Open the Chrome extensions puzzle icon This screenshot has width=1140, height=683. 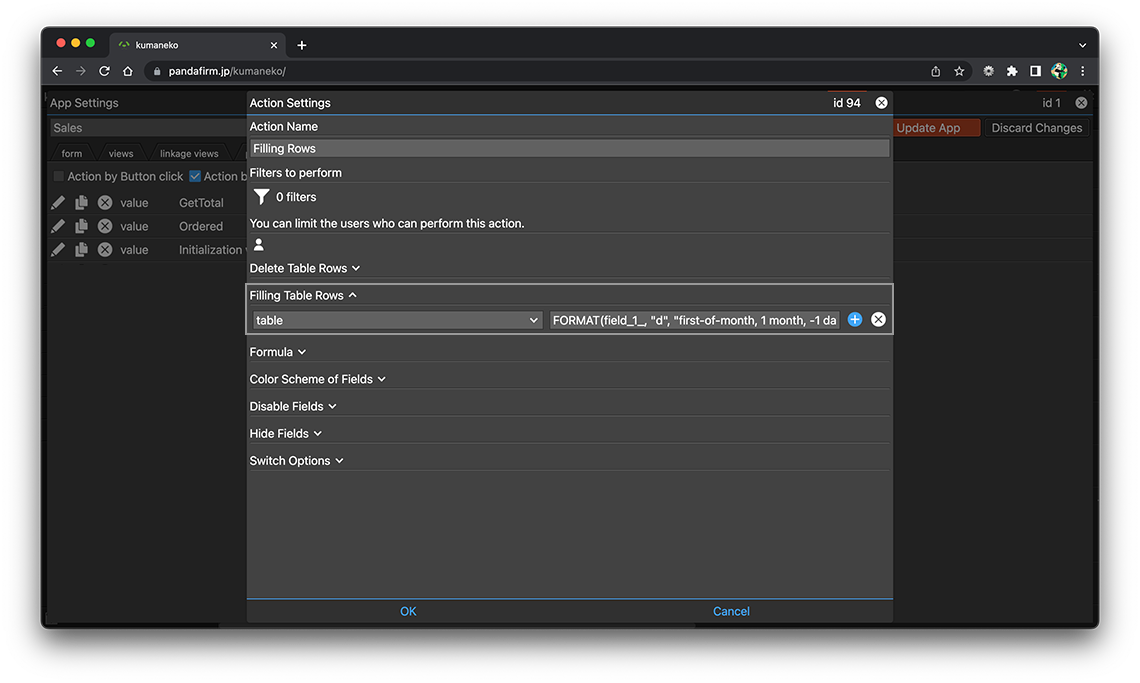[1012, 71]
